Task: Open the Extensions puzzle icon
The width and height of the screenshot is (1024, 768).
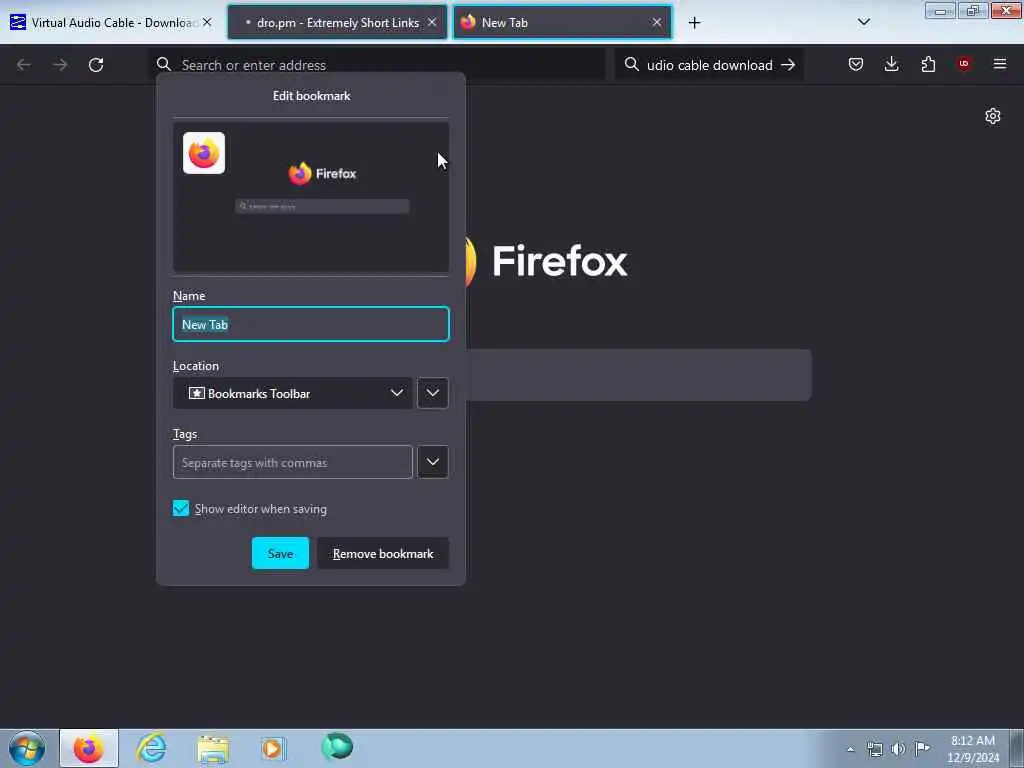Action: tap(928, 64)
